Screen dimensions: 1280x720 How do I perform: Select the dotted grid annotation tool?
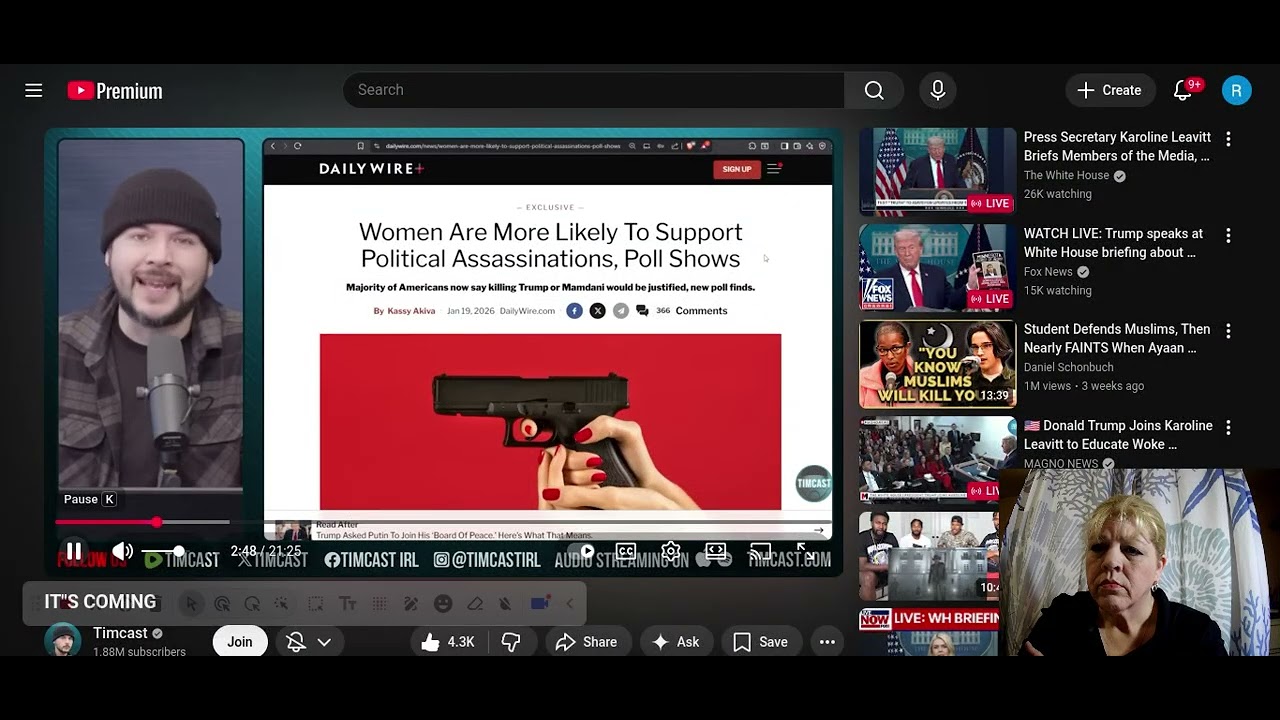pos(380,604)
